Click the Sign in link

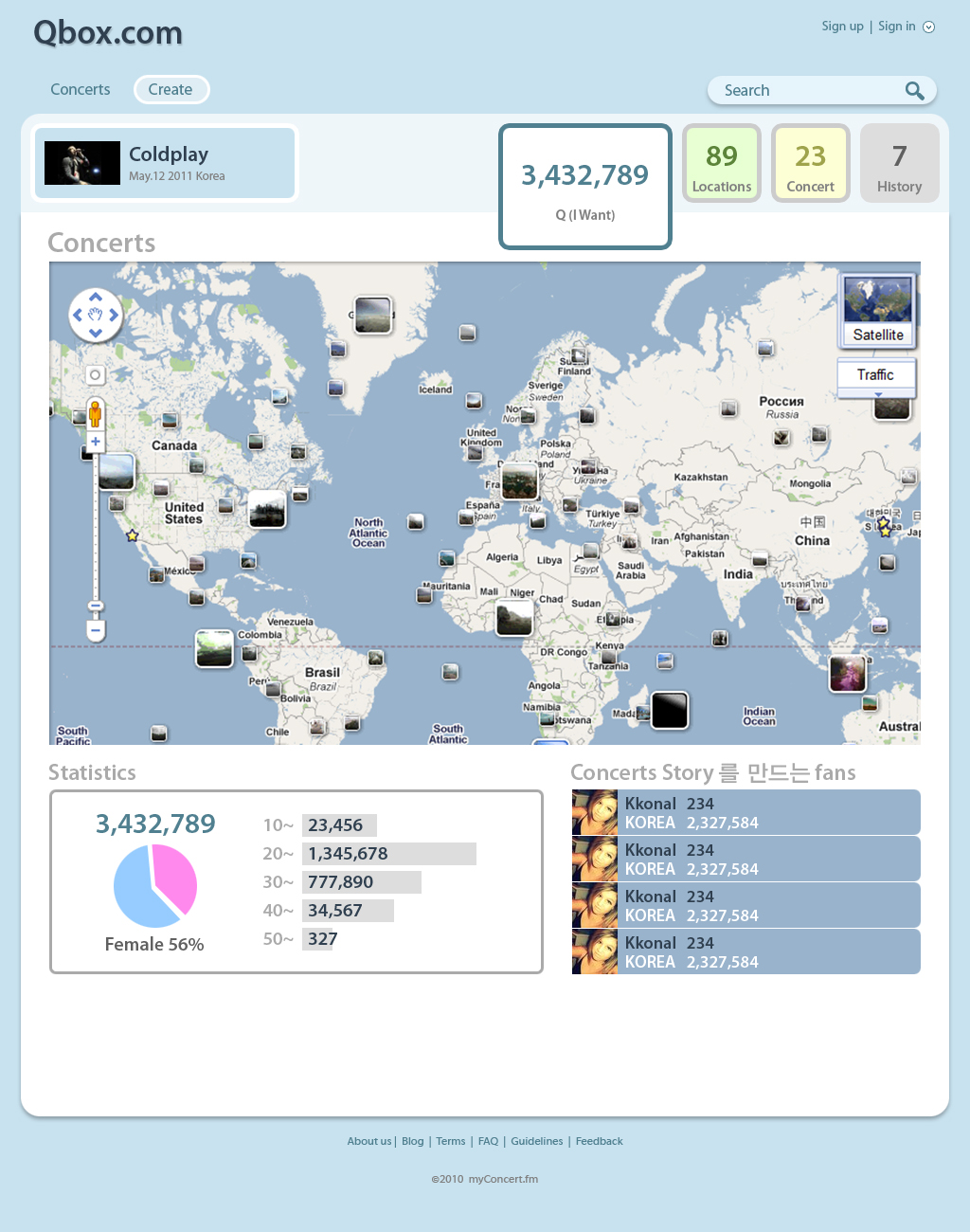(x=897, y=27)
